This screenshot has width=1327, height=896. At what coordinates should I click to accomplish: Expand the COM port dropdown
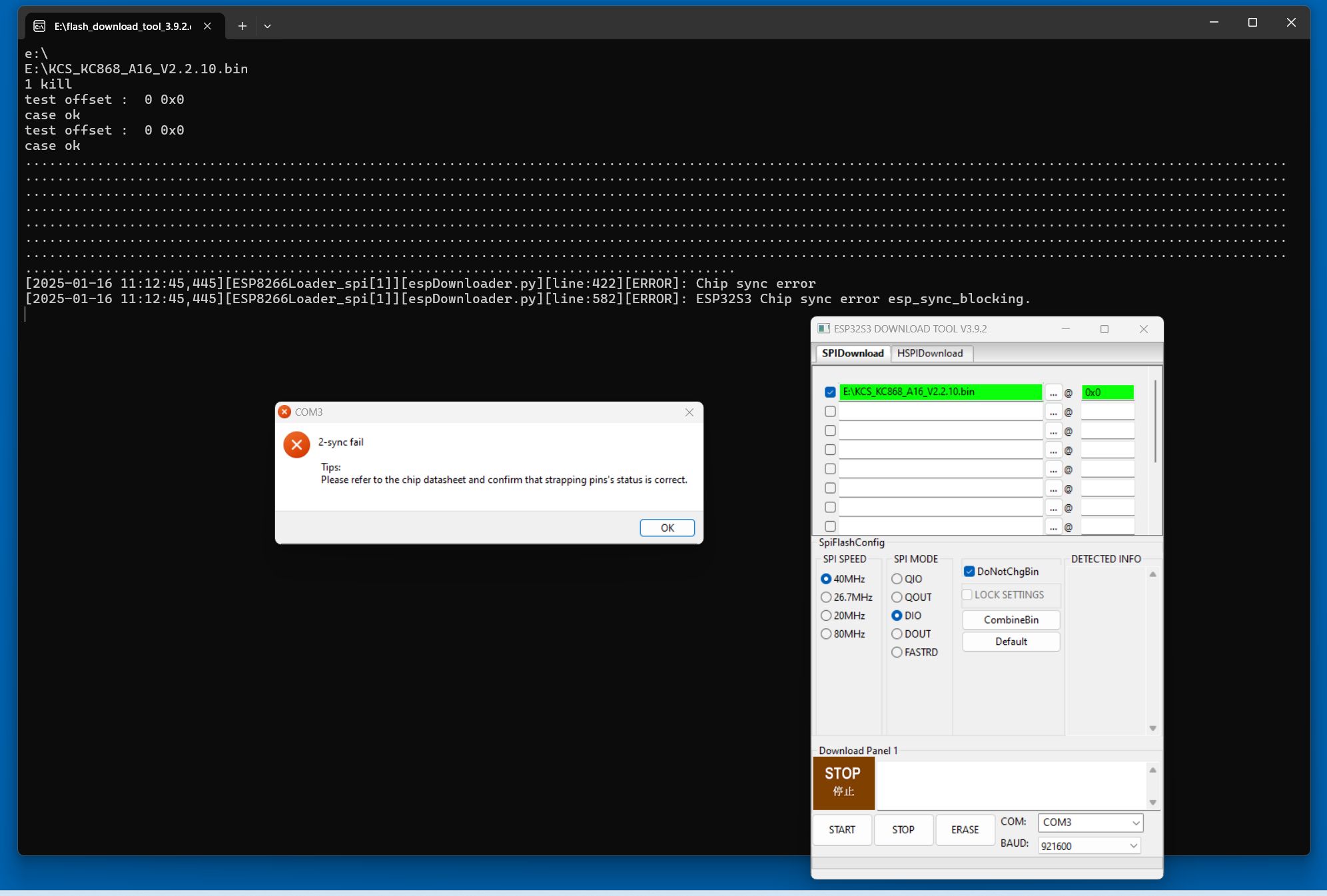[1135, 823]
